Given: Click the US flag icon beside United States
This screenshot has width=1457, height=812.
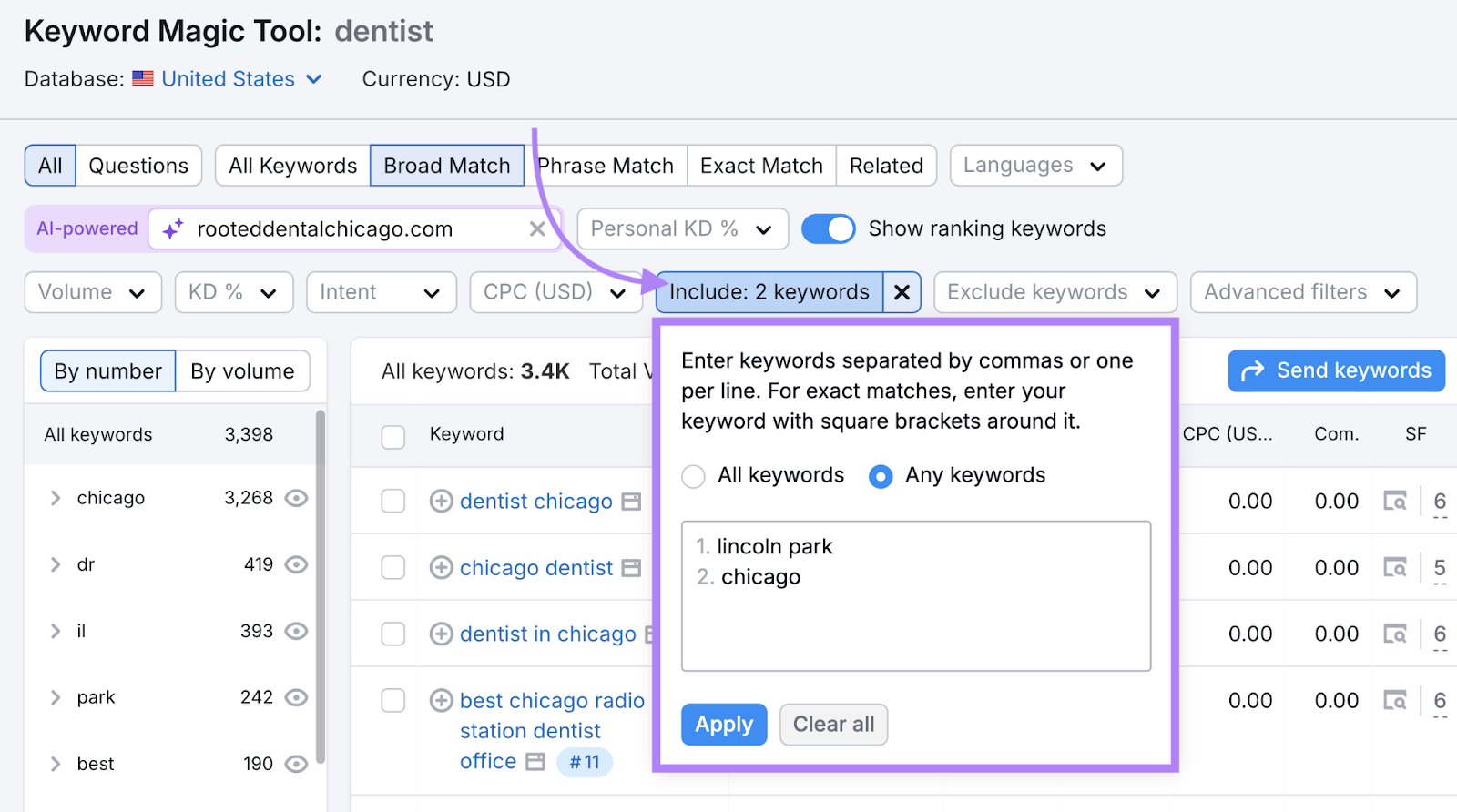Looking at the screenshot, I should click(x=143, y=78).
